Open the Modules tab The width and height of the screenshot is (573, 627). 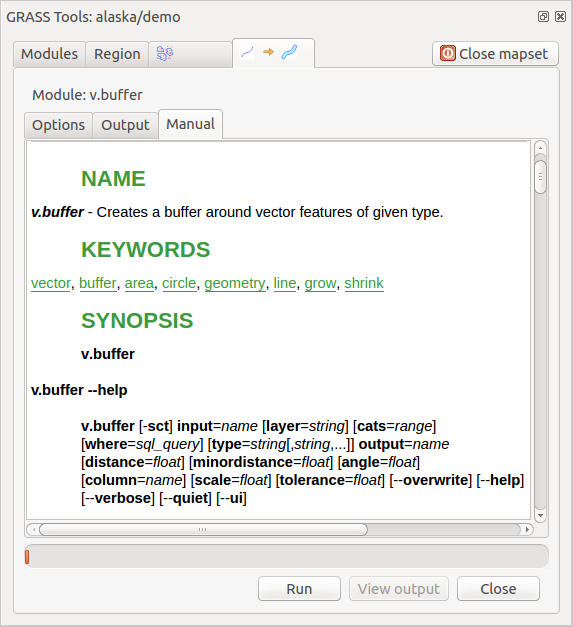[x=49, y=54]
